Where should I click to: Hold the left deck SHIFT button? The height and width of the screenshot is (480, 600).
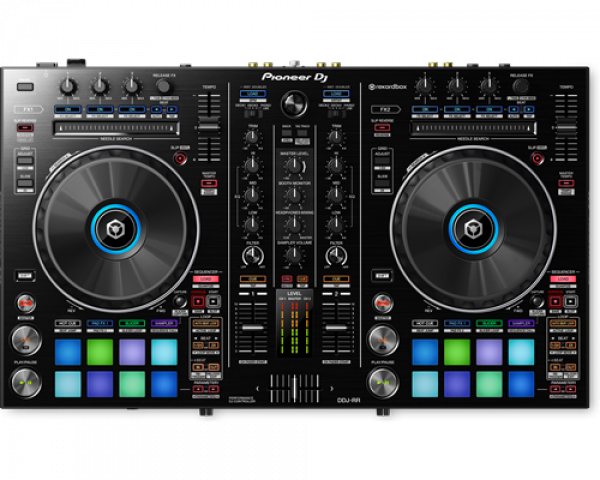click(x=25, y=275)
